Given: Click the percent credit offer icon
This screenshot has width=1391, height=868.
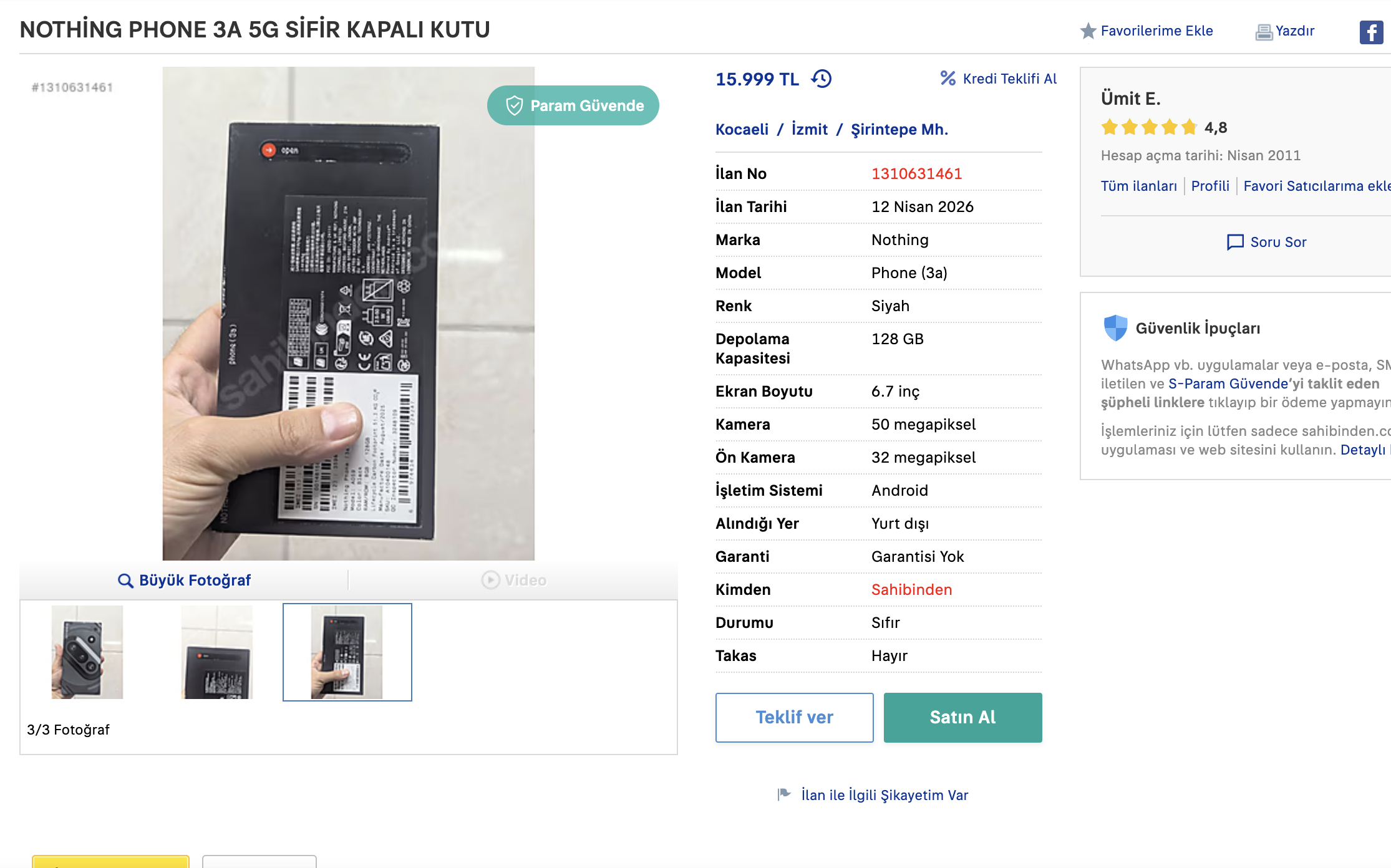Looking at the screenshot, I should point(948,78).
